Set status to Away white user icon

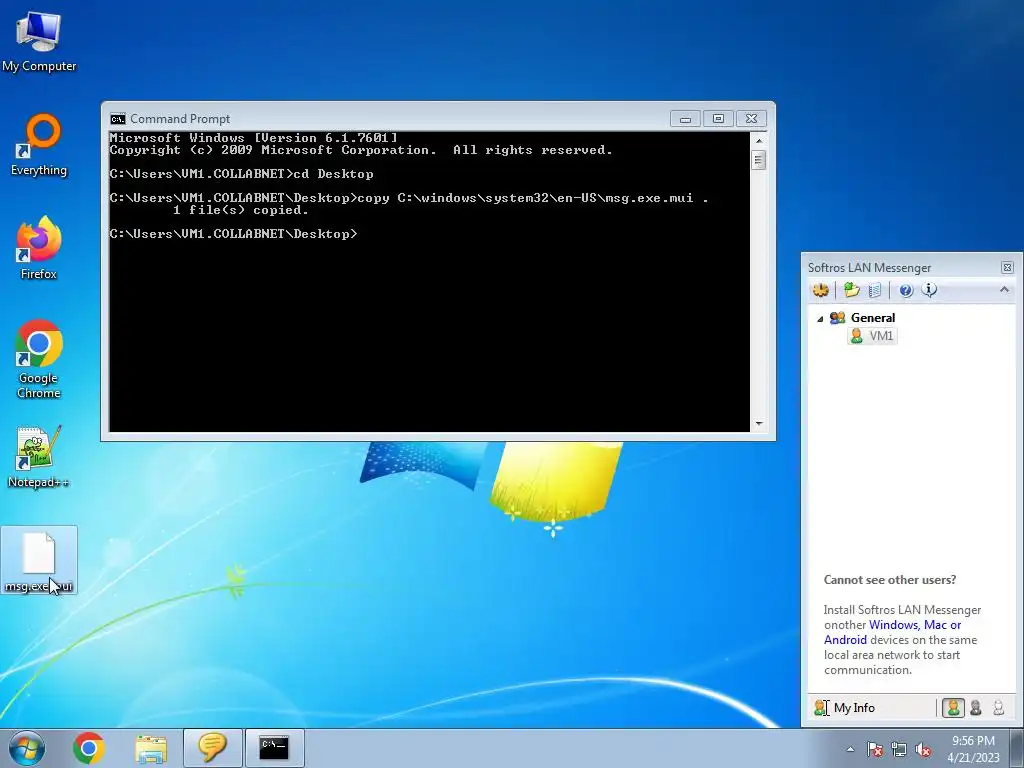pyautogui.click(x=999, y=708)
